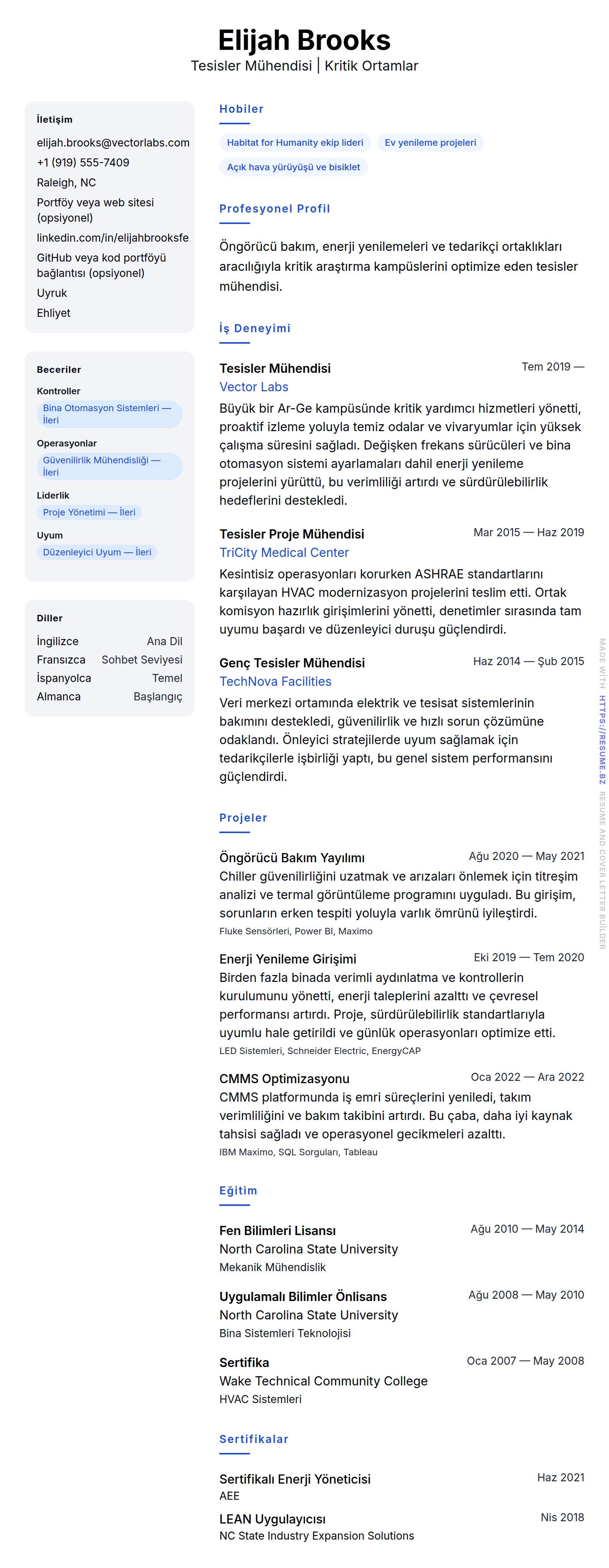
Task: Select the Açık hava yürüyüşü ve bisiklet tag
Action: [293, 167]
